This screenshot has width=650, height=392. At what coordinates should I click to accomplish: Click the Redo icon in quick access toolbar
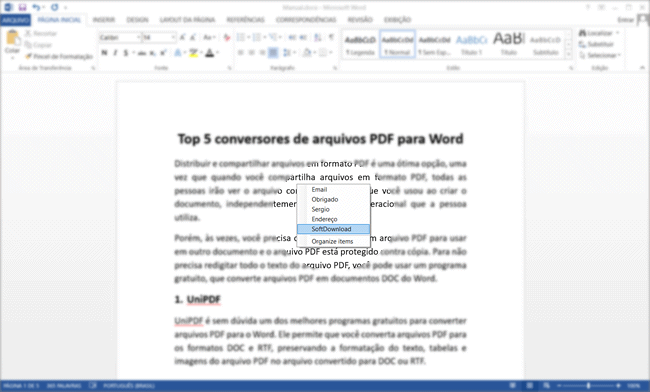pos(54,7)
